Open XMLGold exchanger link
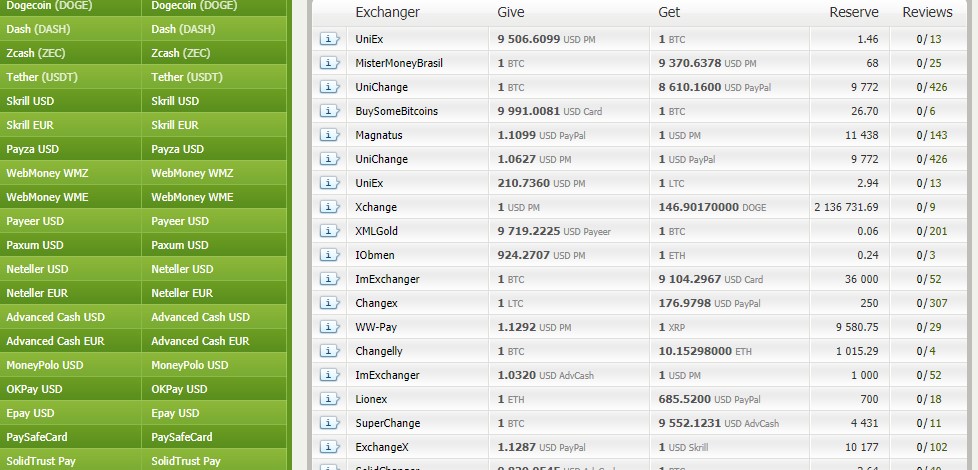This screenshot has height=470, width=978. click(377, 231)
